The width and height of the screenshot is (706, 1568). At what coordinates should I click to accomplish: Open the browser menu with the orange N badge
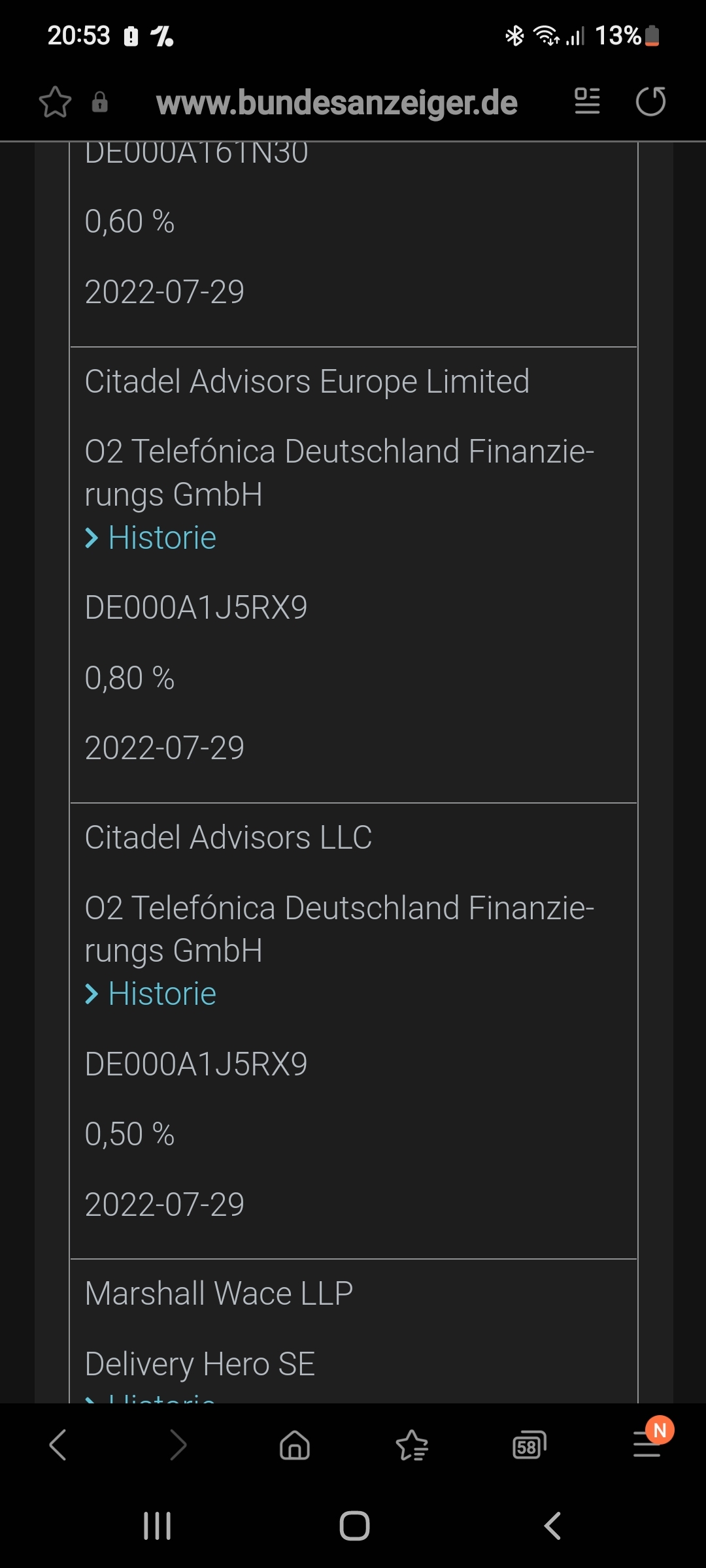tap(646, 1445)
